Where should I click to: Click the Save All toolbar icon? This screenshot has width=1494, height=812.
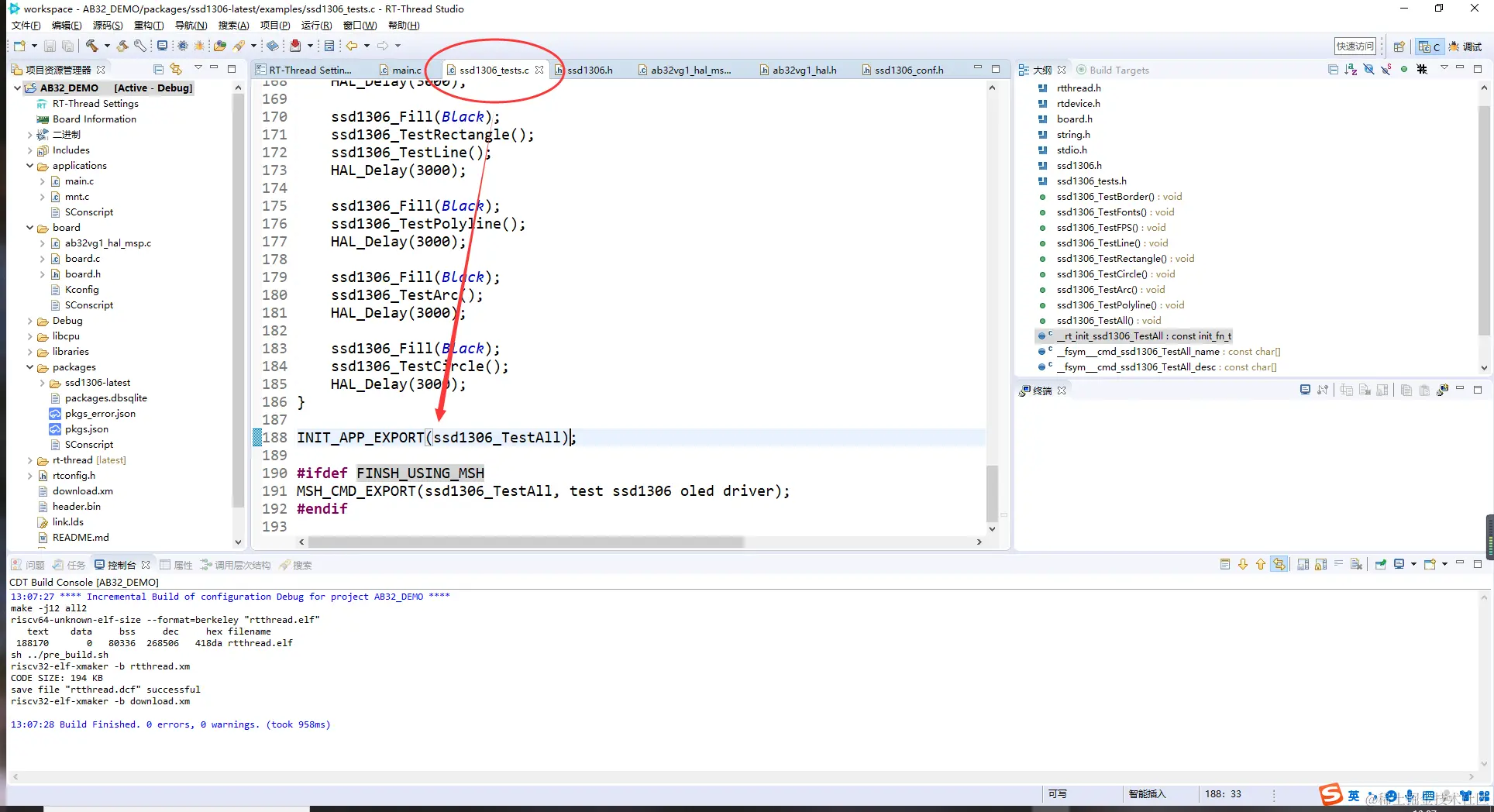67,46
